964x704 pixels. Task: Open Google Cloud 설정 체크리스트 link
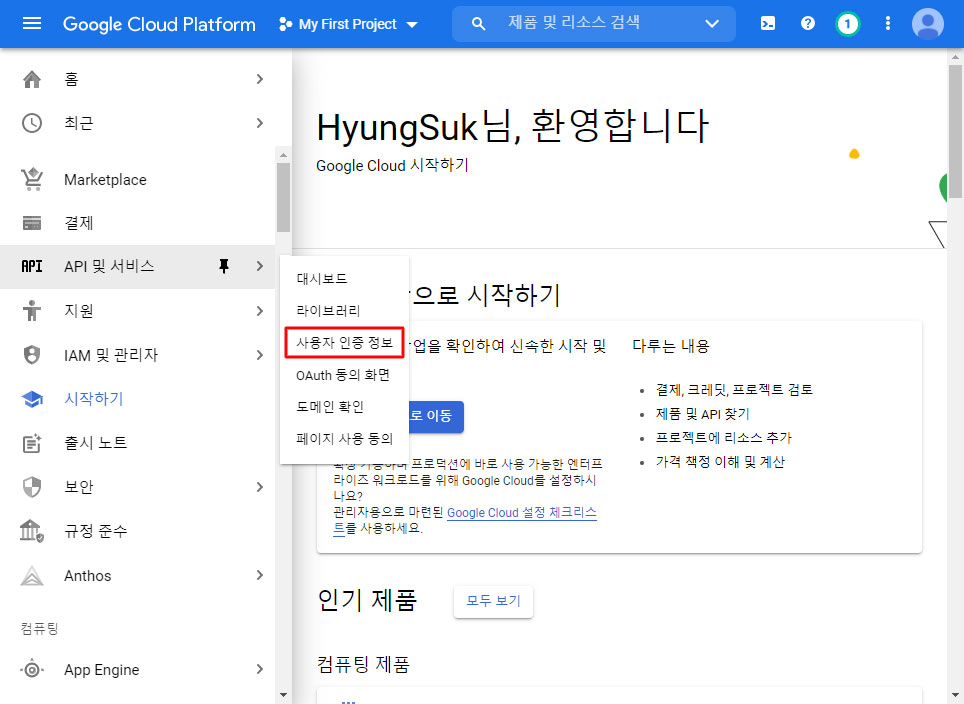coord(521,513)
